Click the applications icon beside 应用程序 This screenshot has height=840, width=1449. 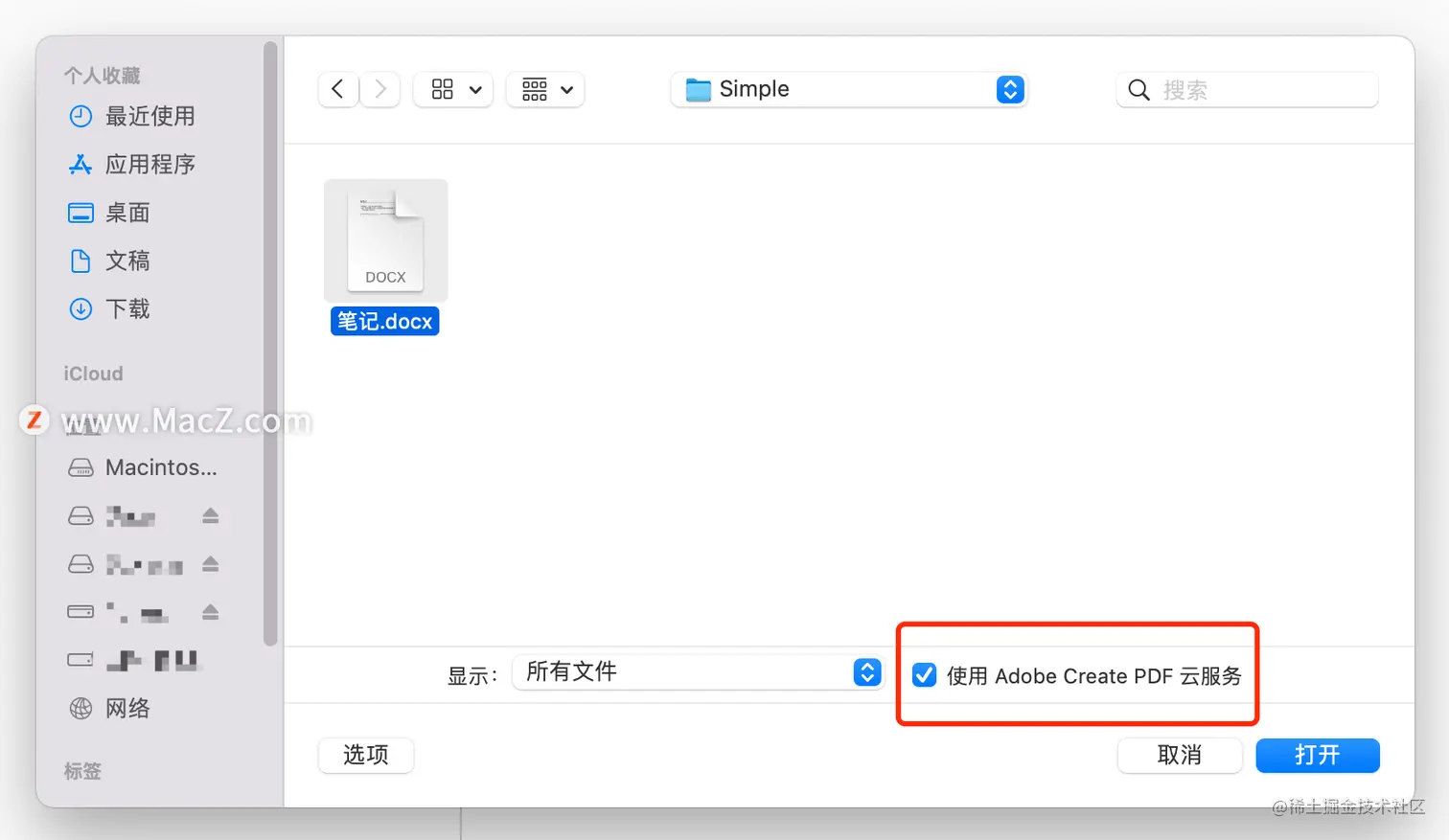click(x=80, y=165)
